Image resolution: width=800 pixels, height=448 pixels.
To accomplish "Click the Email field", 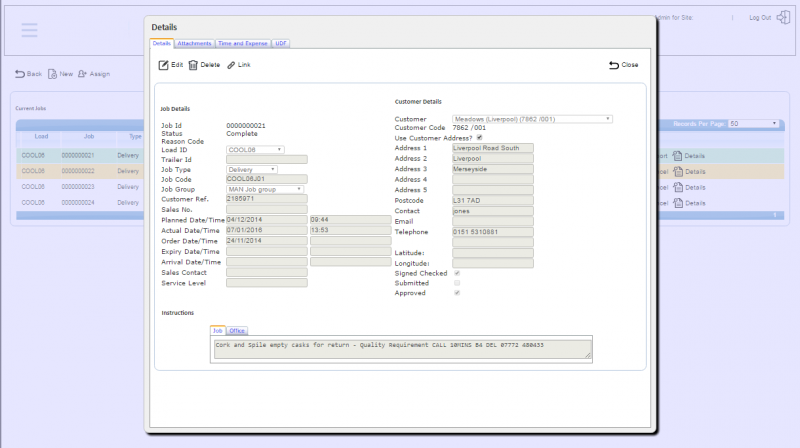I will pos(493,221).
